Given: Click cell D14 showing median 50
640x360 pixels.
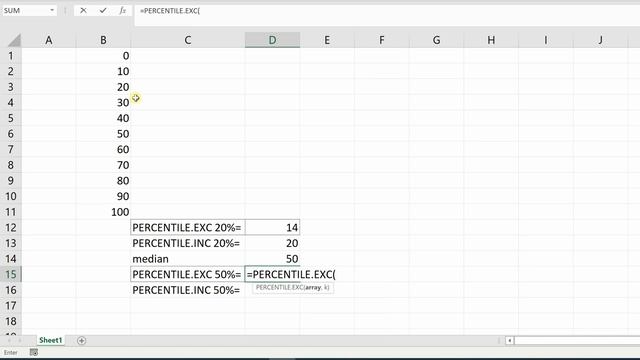Looking at the screenshot, I should point(272,259).
